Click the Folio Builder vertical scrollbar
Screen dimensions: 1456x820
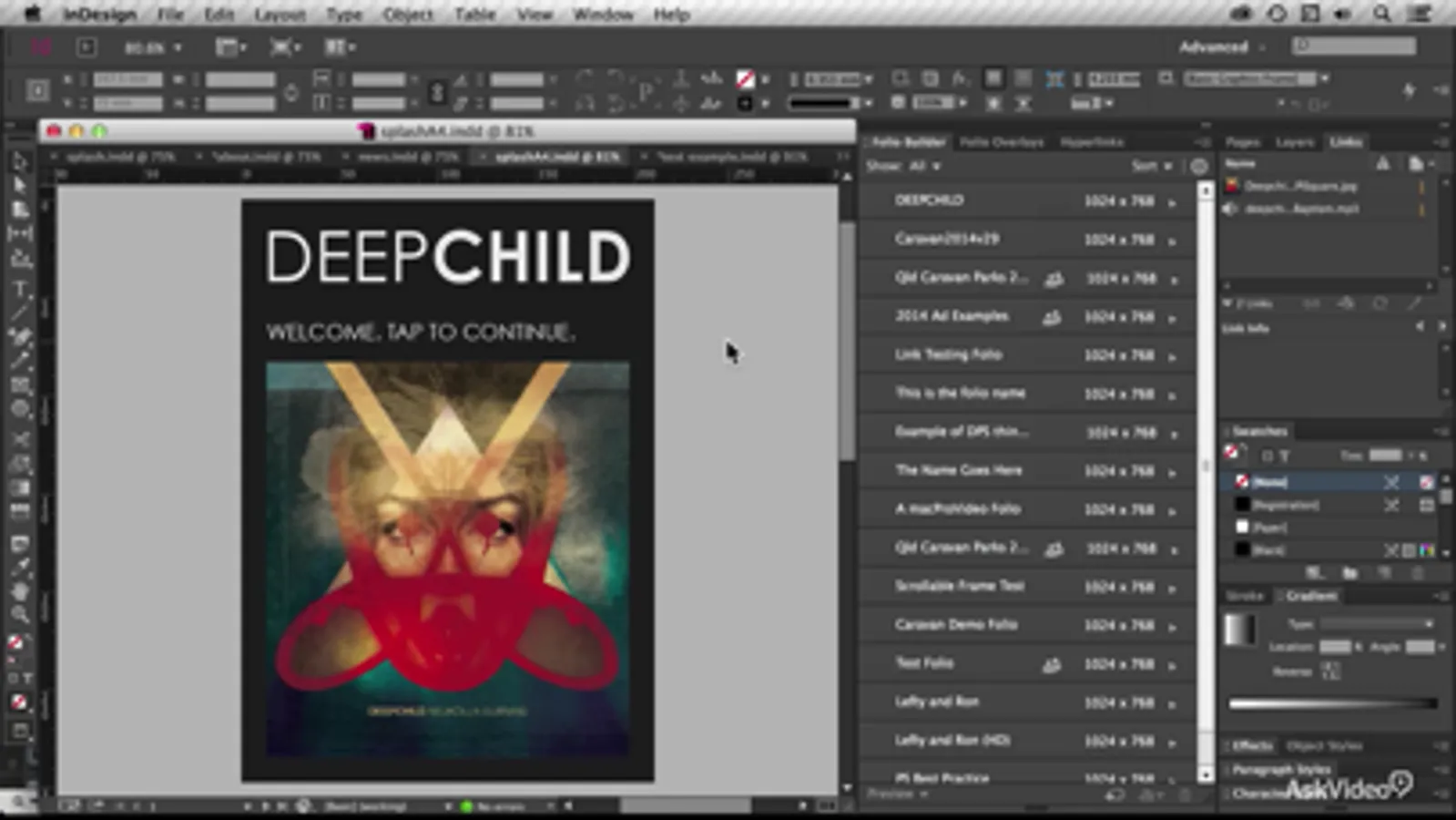pos(1207,482)
